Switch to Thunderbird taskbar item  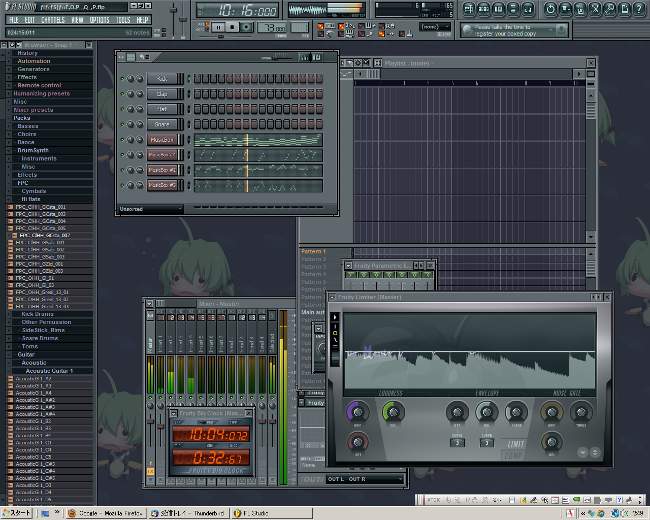[188, 513]
